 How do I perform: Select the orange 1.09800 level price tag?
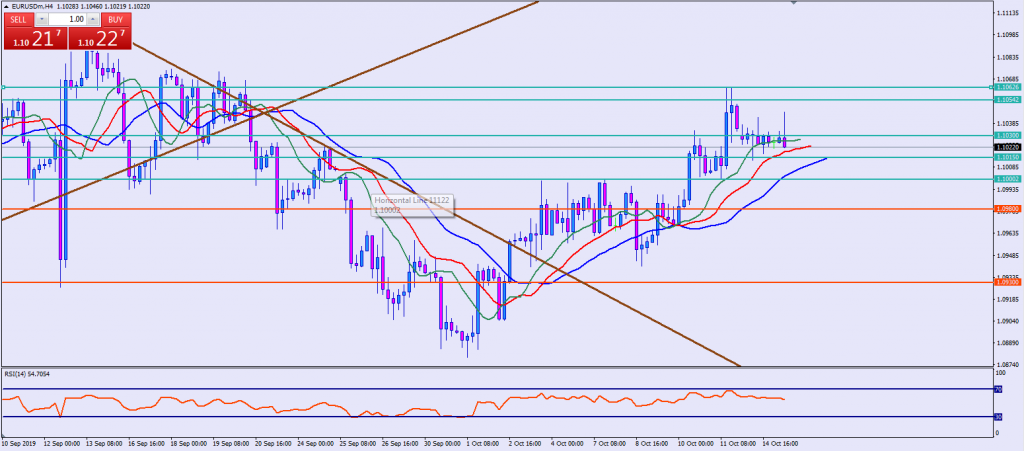(1007, 209)
